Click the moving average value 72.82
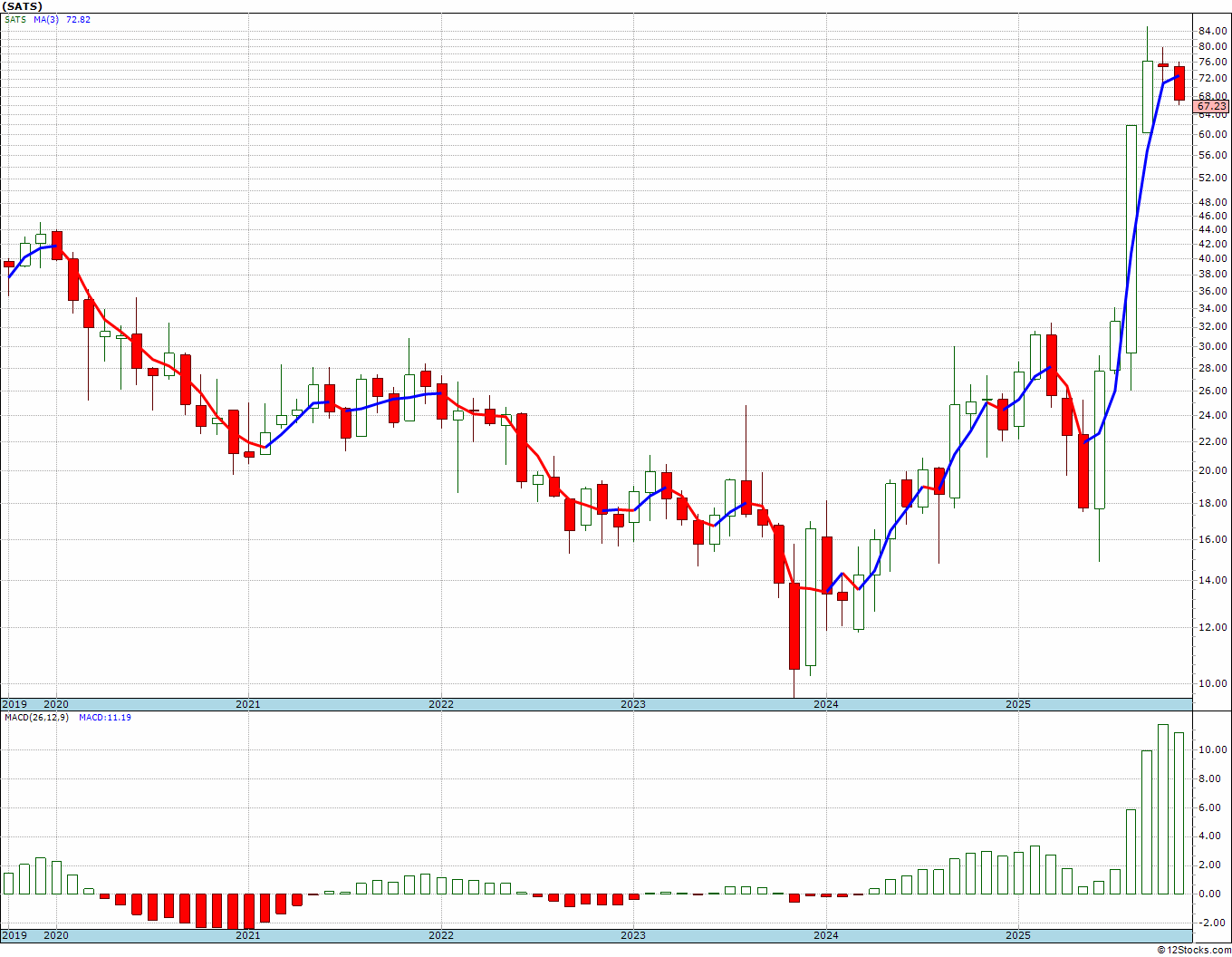The height and width of the screenshot is (957, 1232). click(x=79, y=19)
